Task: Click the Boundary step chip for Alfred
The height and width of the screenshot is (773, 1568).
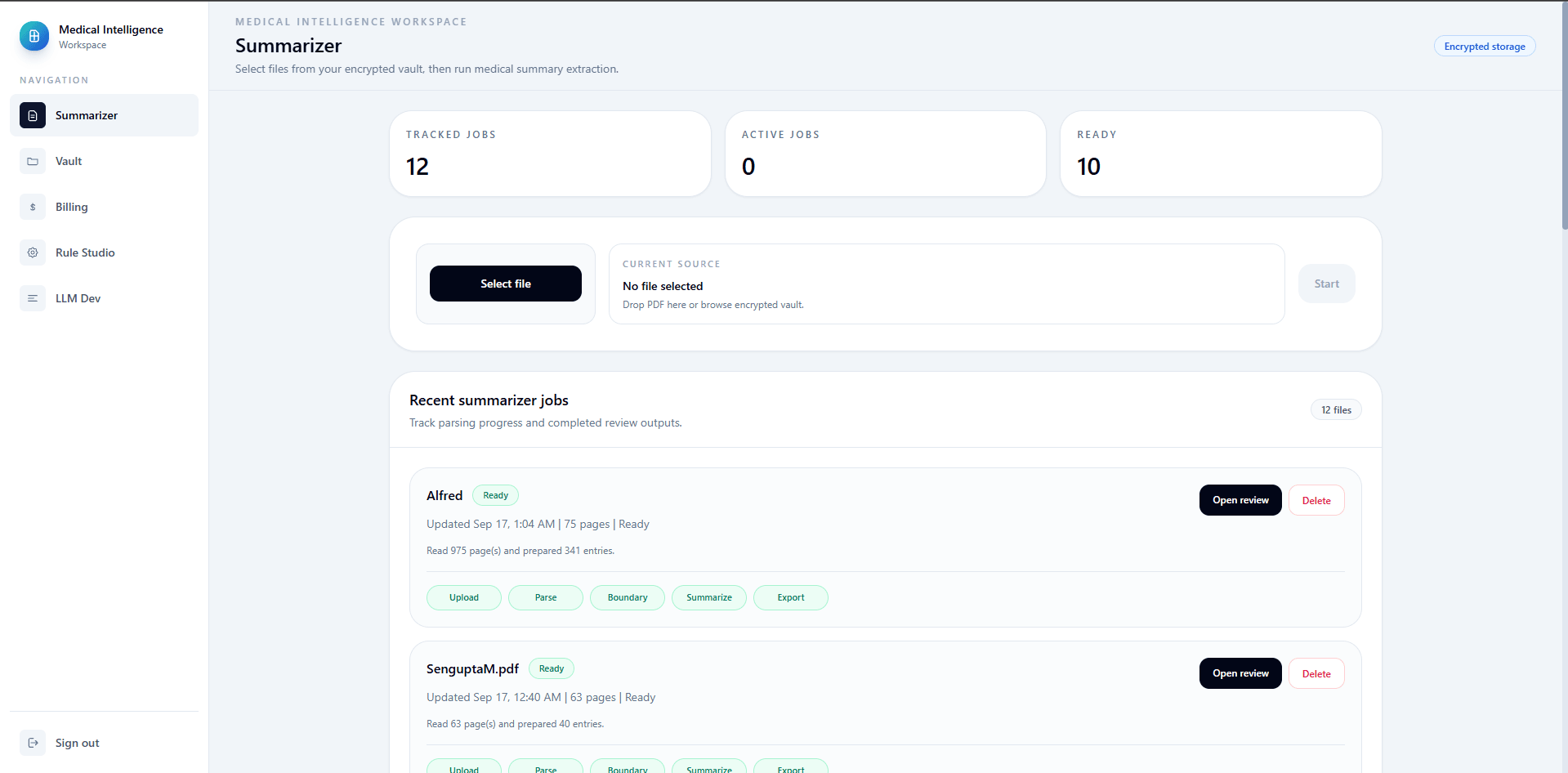Action: click(628, 597)
